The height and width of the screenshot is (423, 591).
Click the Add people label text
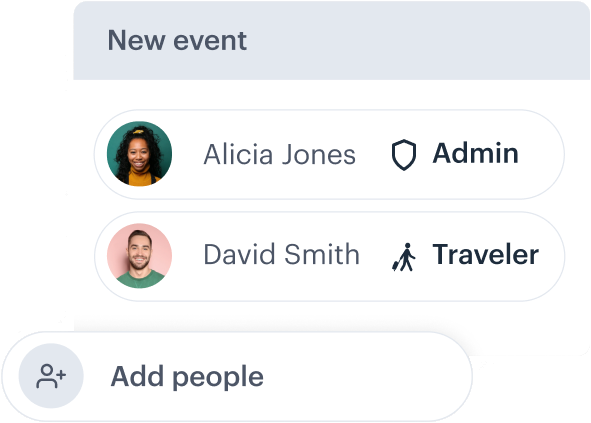[x=187, y=377]
